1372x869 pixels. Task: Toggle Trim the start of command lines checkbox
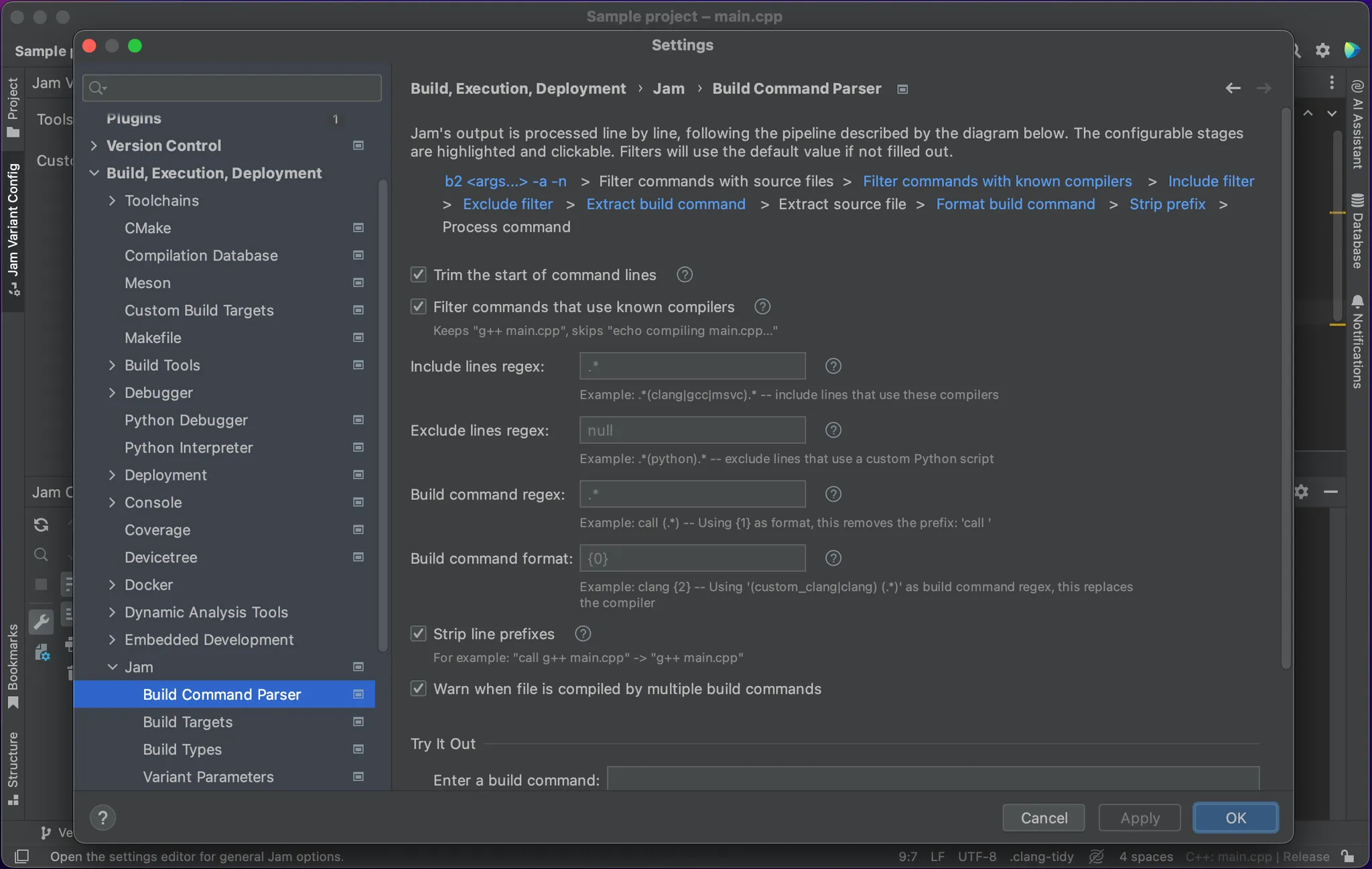(x=418, y=275)
